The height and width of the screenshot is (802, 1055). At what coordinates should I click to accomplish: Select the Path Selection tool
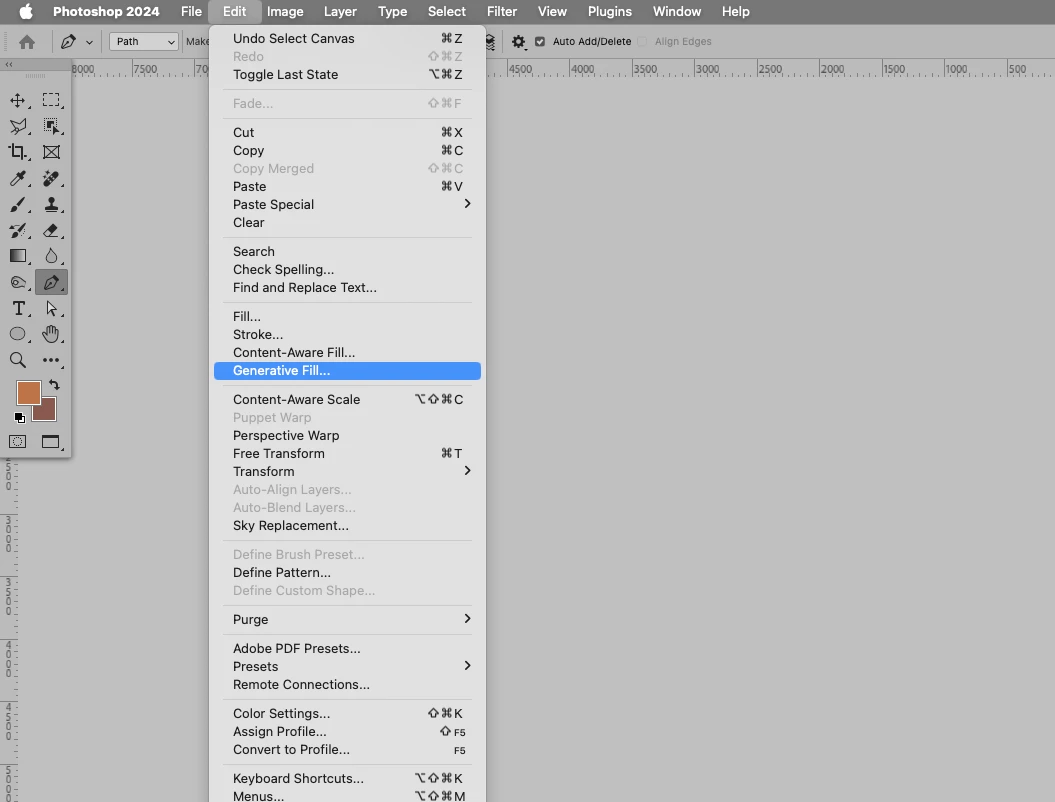pos(51,309)
